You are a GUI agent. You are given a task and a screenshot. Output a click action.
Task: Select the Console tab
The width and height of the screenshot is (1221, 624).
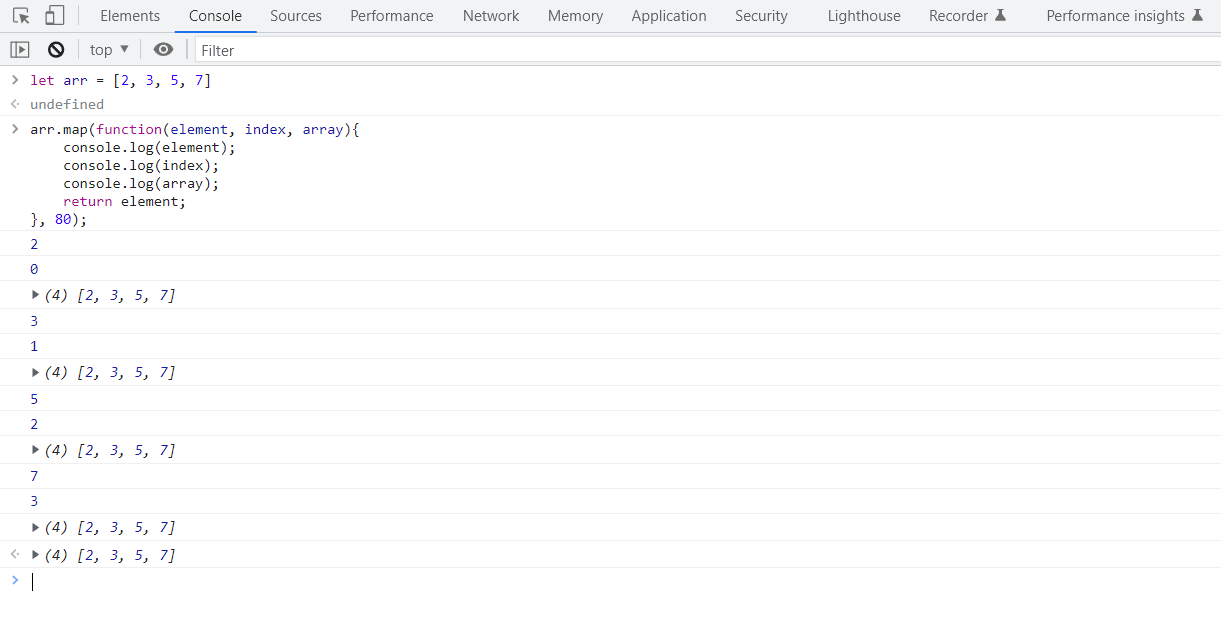coord(215,16)
